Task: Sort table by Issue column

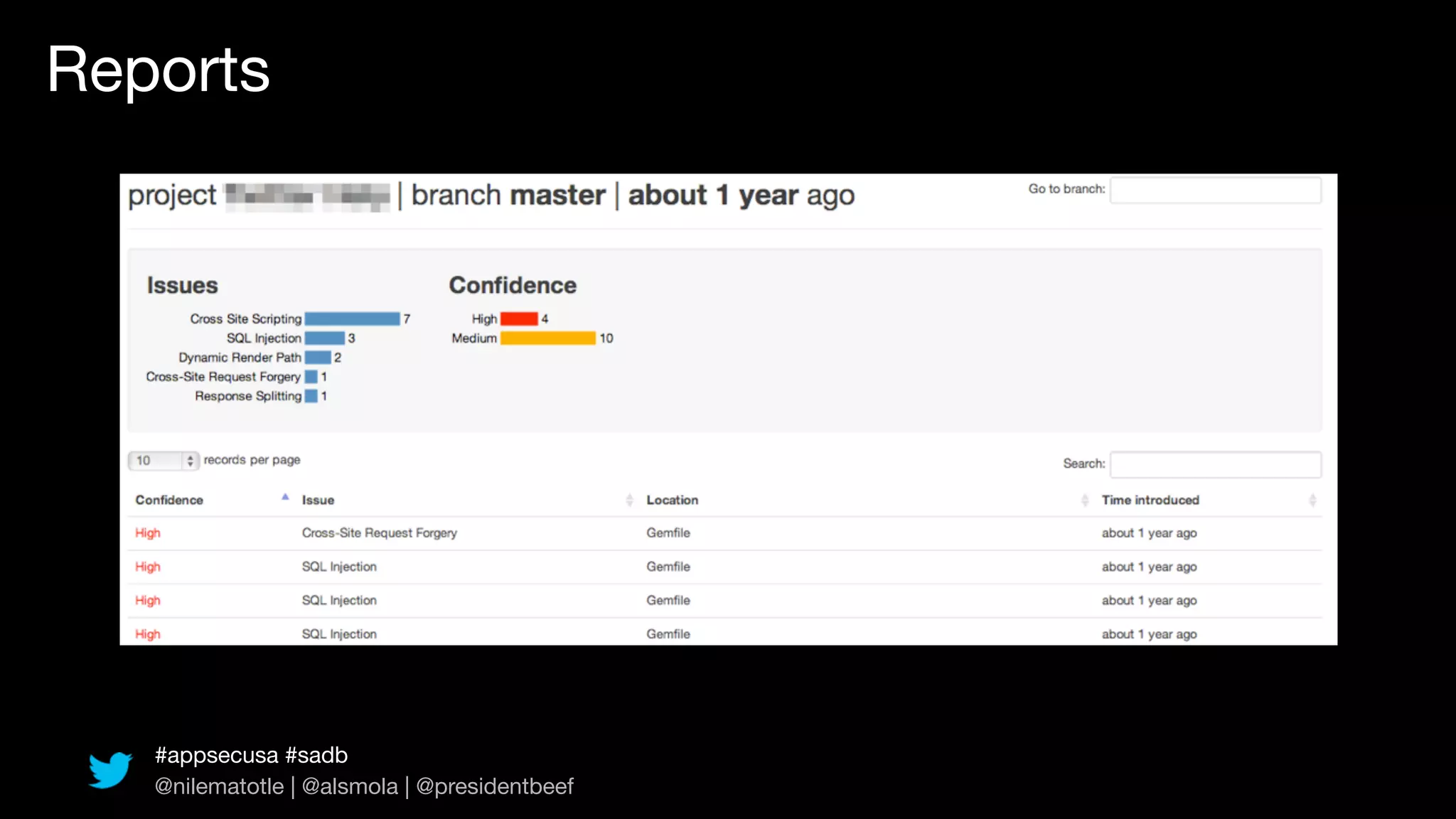Action: pos(467,500)
